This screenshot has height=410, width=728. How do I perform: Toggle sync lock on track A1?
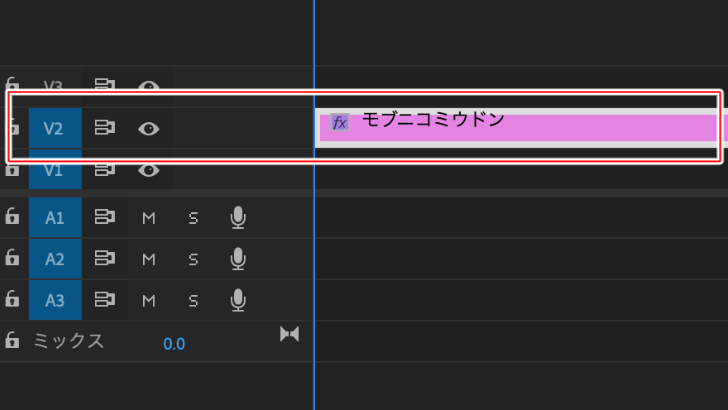(105, 216)
